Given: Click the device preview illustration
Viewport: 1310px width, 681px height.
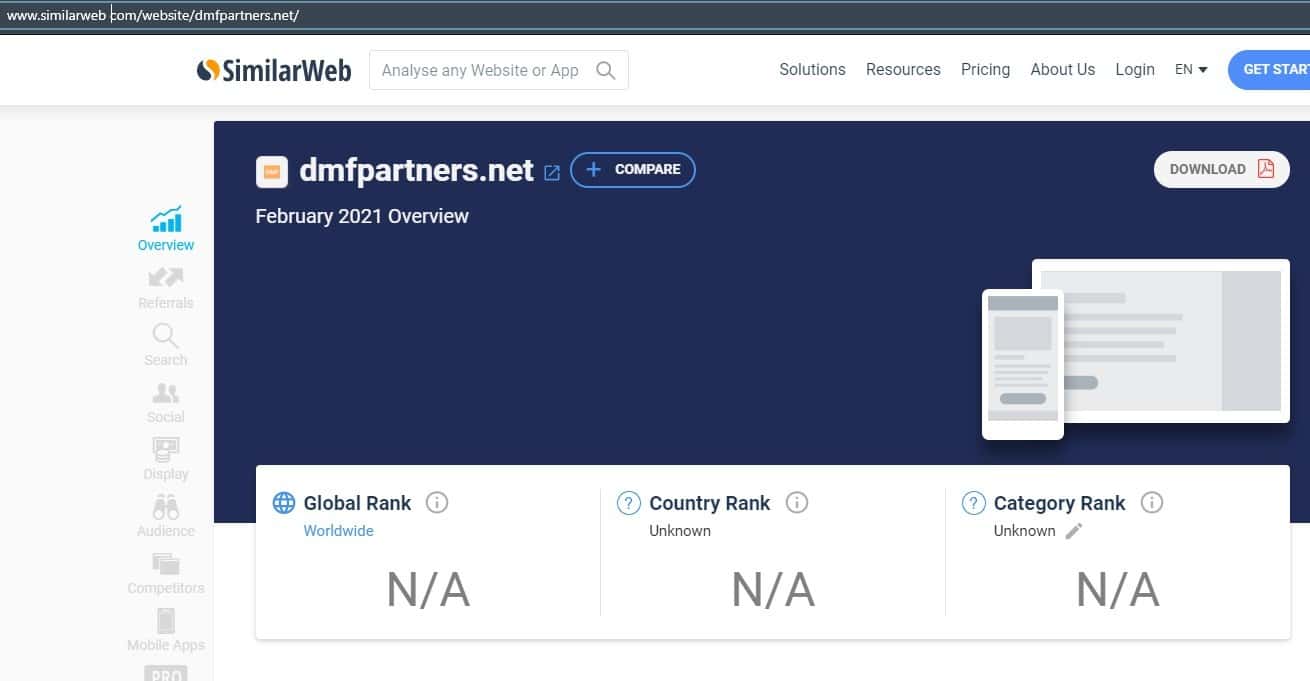Looking at the screenshot, I should (x=1136, y=349).
